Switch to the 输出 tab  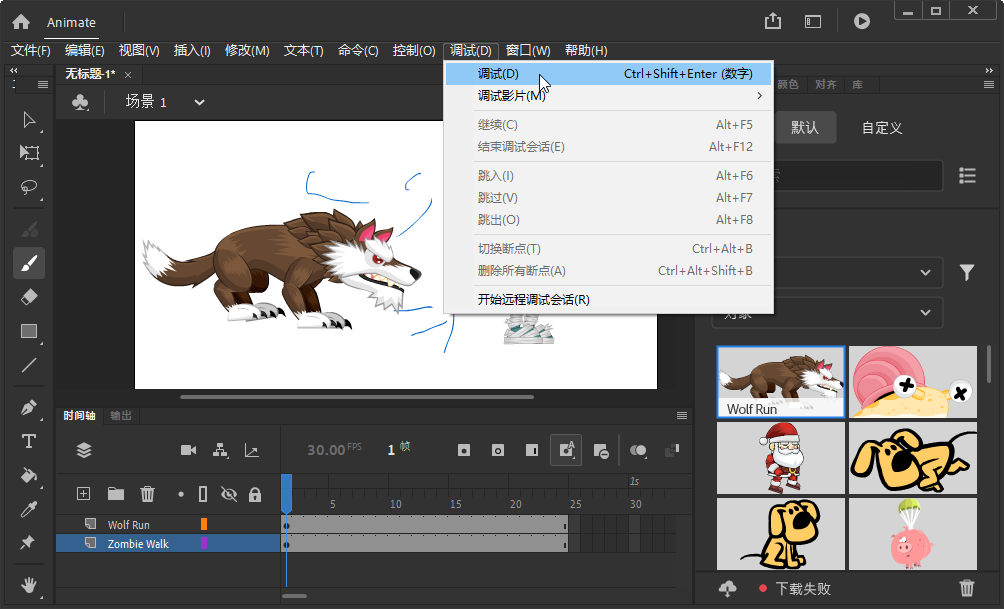120,415
